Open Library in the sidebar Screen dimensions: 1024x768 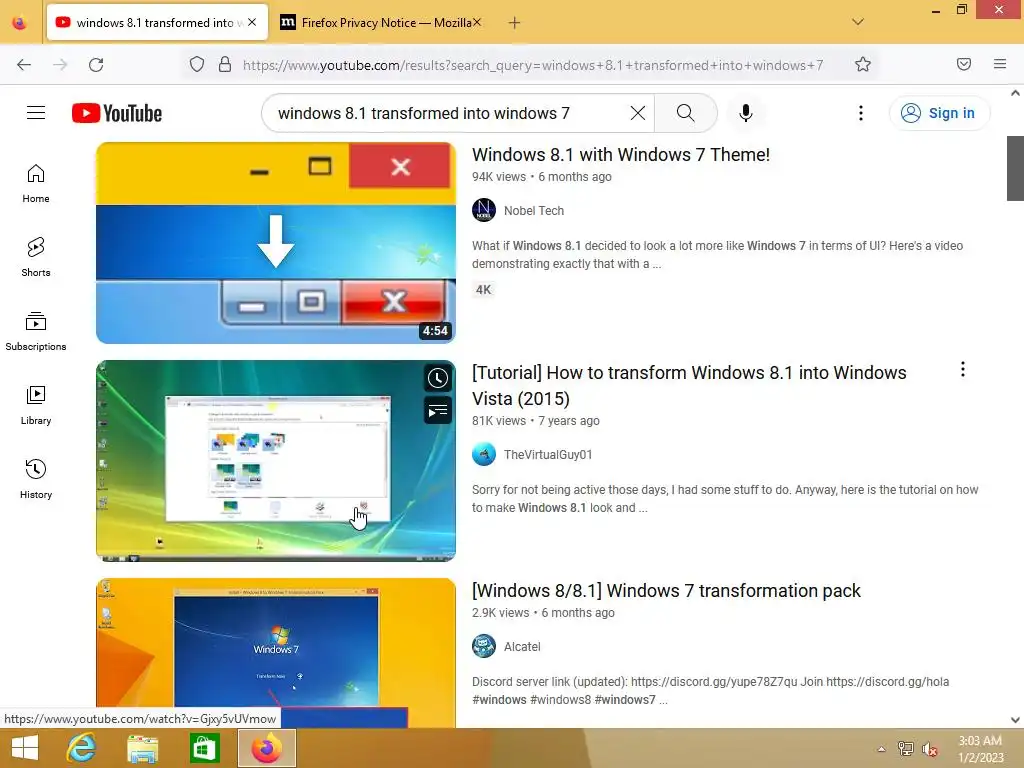pos(36,406)
